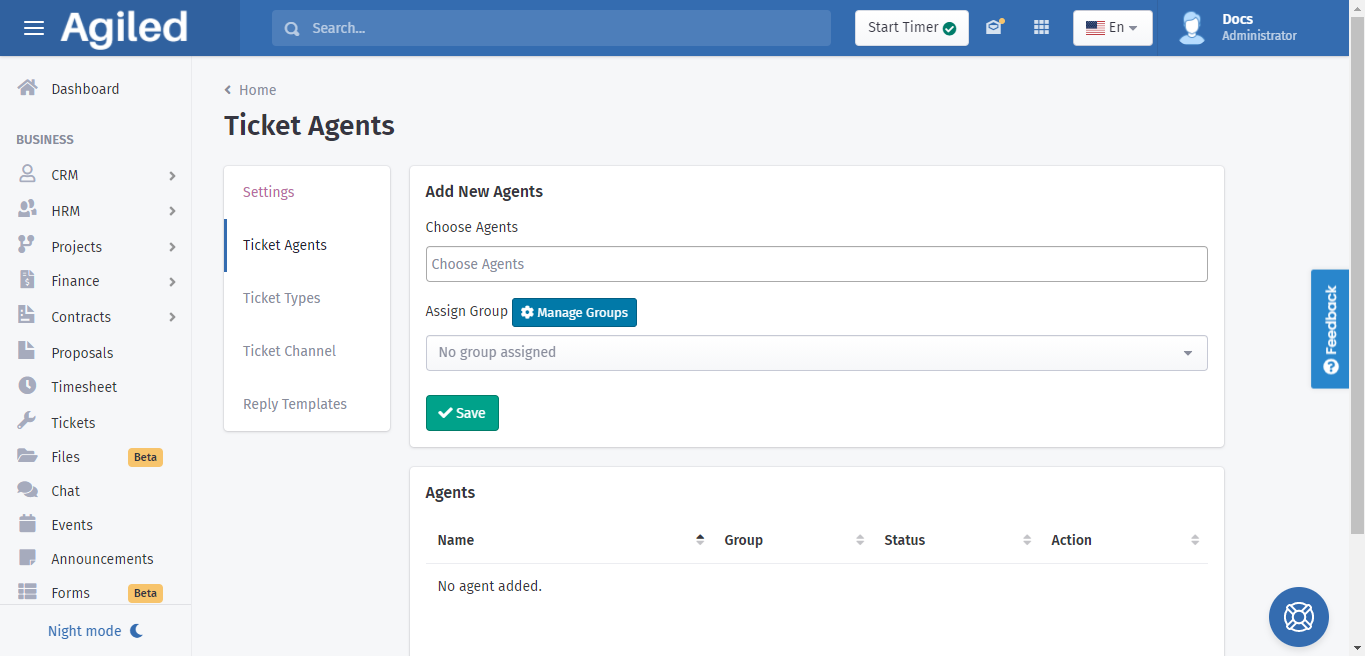The height and width of the screenshot is (656, 1365).
Task: Open the Timesheet clock icon
Action: (x=28, y=386)
